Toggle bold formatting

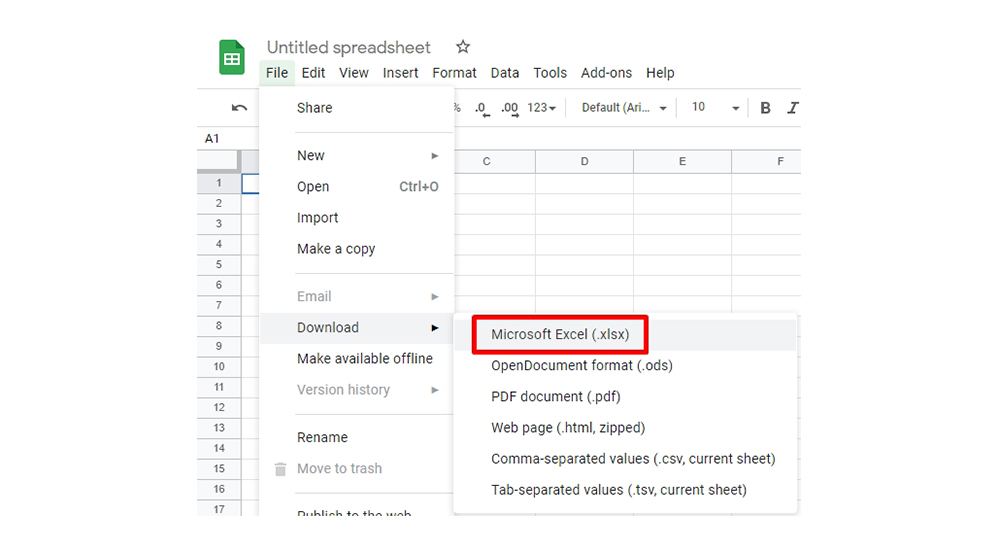[x=765, y=108]
